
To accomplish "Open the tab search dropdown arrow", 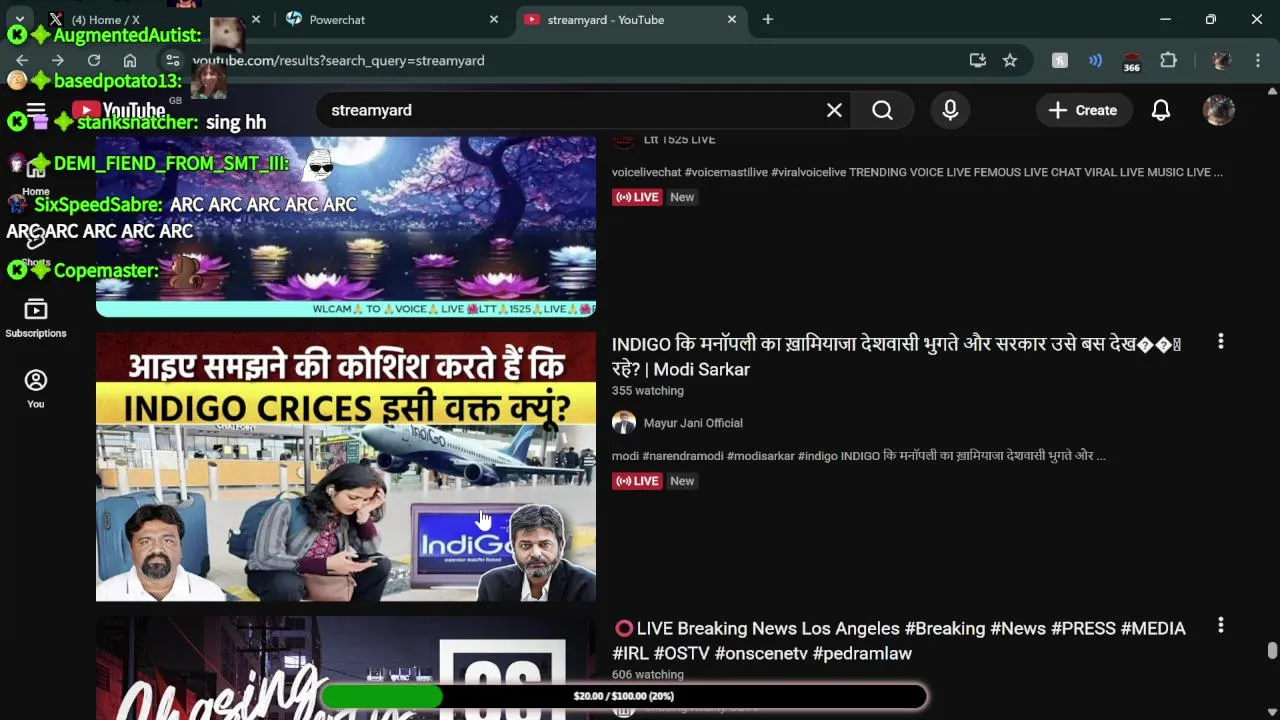I will [x=19, y=19].
